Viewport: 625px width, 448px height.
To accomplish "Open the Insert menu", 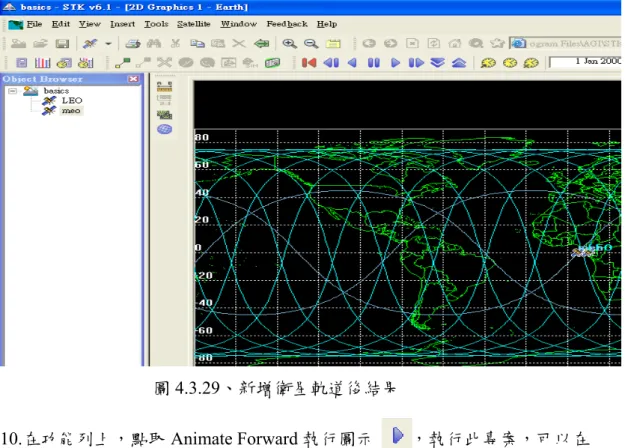I will 122,24.
